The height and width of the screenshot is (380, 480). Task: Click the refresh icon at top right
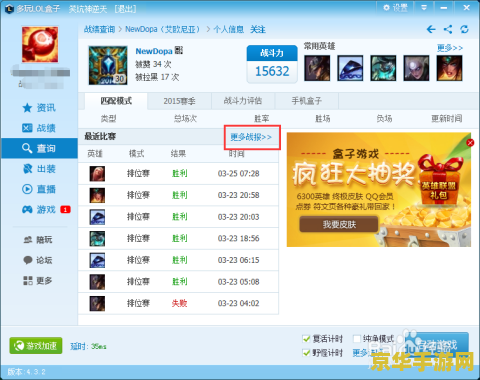click(464, 29)
